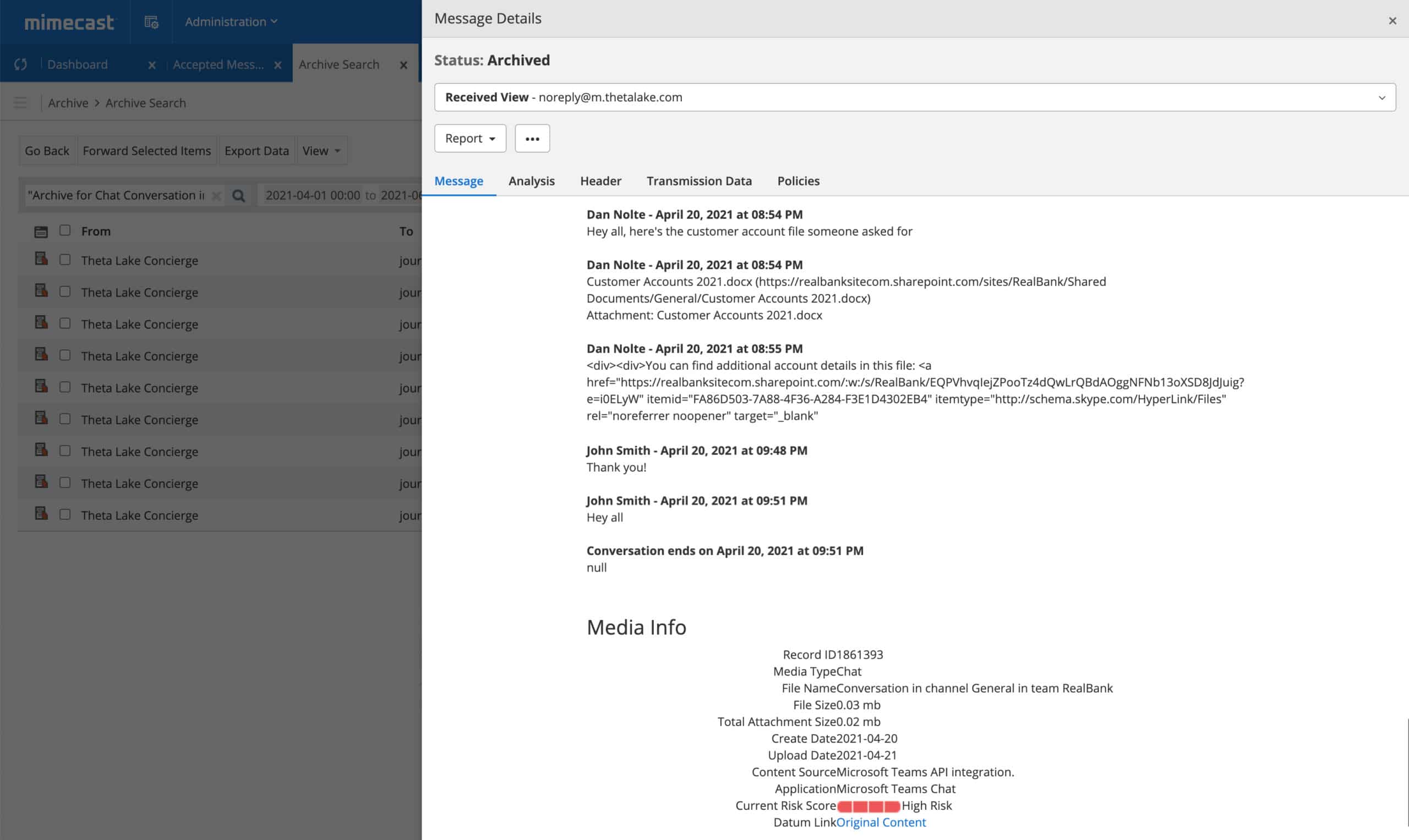Switch to the Dashboard tab
The image size is (1409, 840).
pos(78,64)
